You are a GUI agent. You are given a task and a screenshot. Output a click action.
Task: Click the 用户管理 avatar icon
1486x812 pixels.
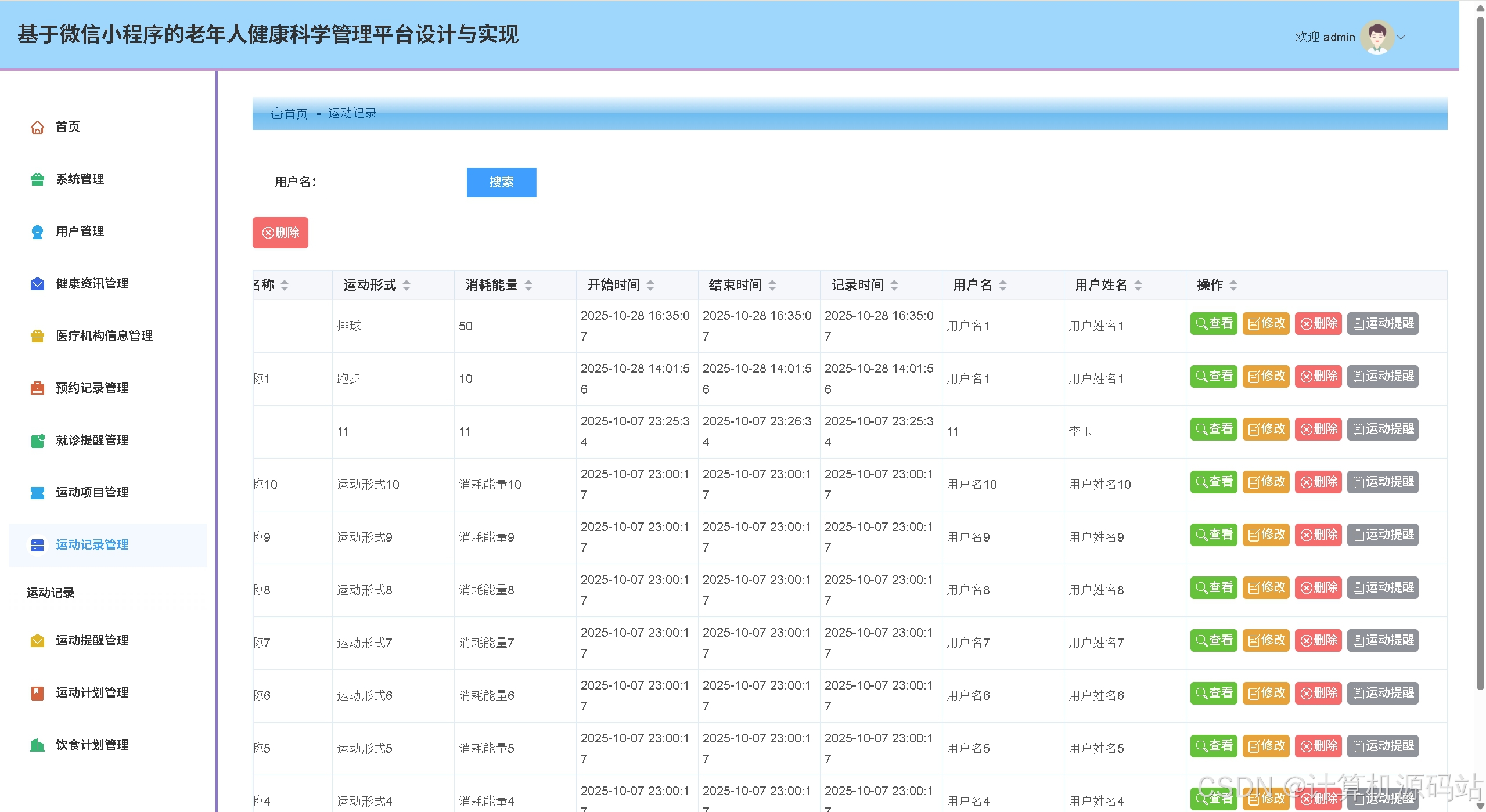pos(37,232)
